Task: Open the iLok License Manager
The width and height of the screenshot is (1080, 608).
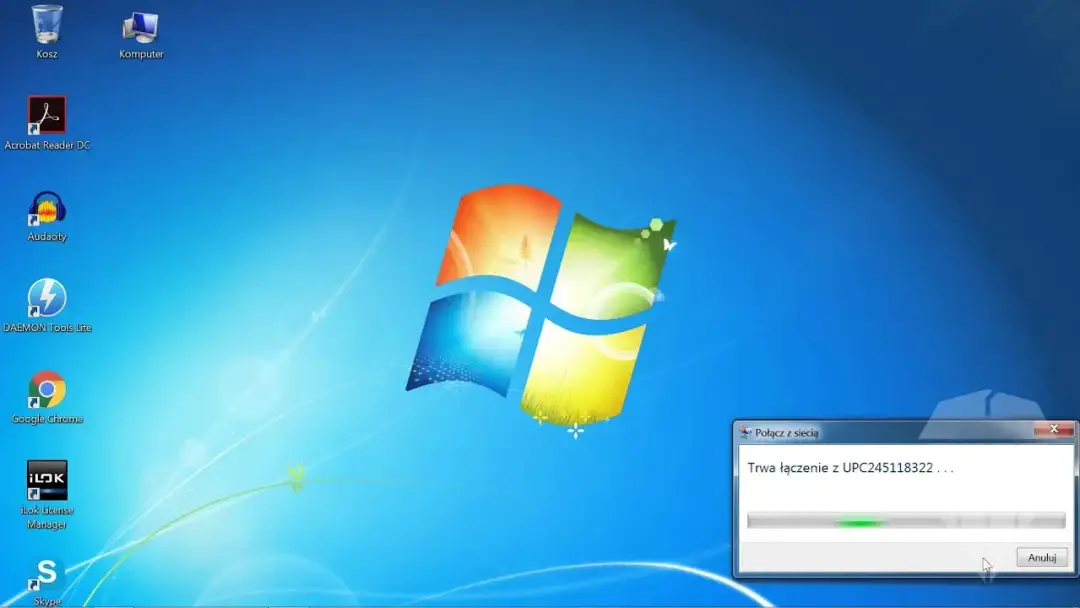Action: tap(46, 478)
